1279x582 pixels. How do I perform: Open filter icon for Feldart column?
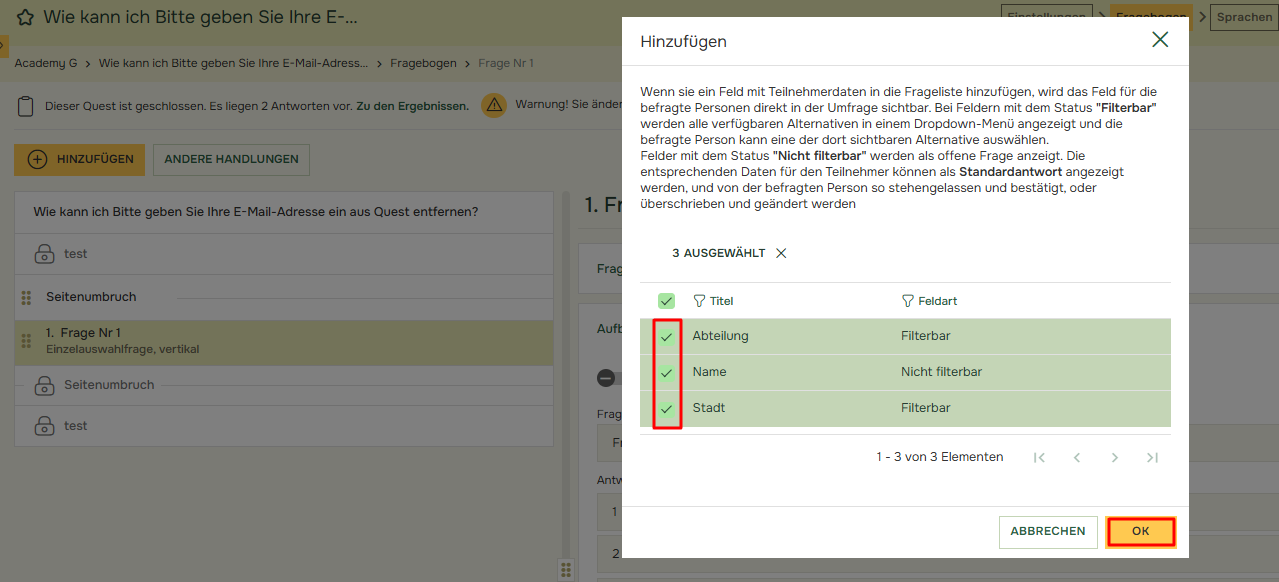(907, 301)
